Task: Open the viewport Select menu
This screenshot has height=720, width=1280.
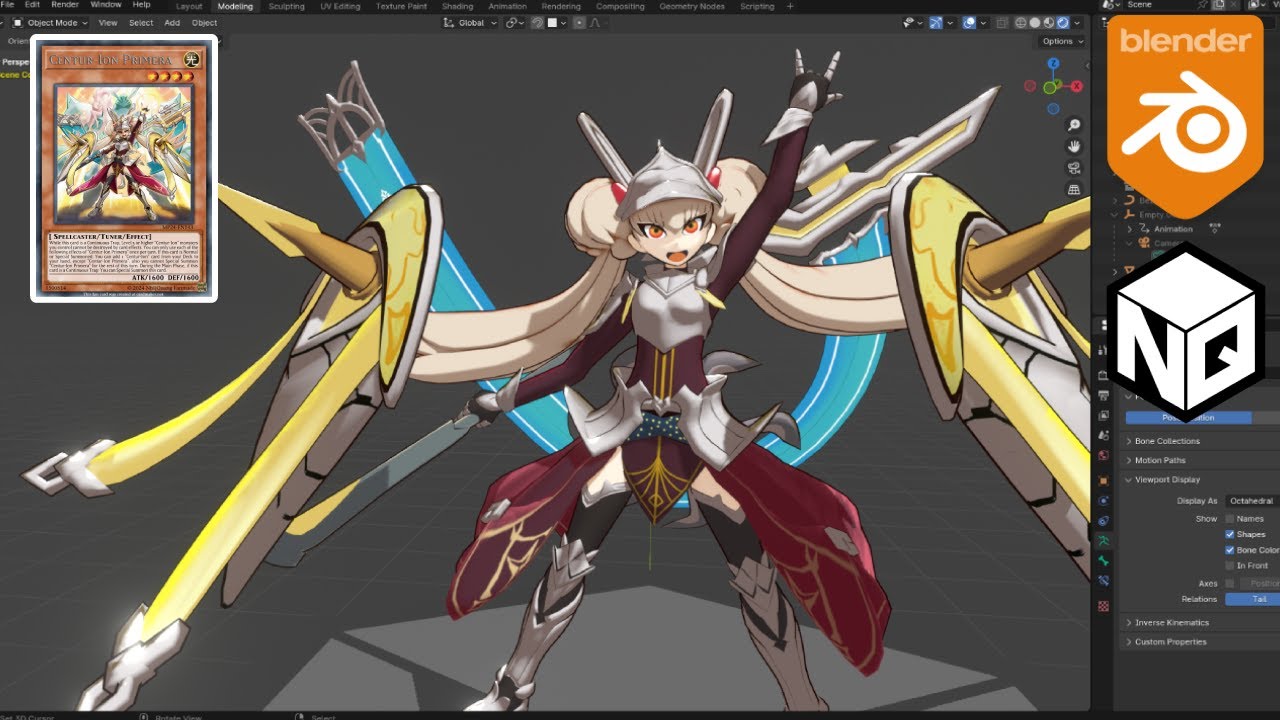Action: tap(141, 22)
